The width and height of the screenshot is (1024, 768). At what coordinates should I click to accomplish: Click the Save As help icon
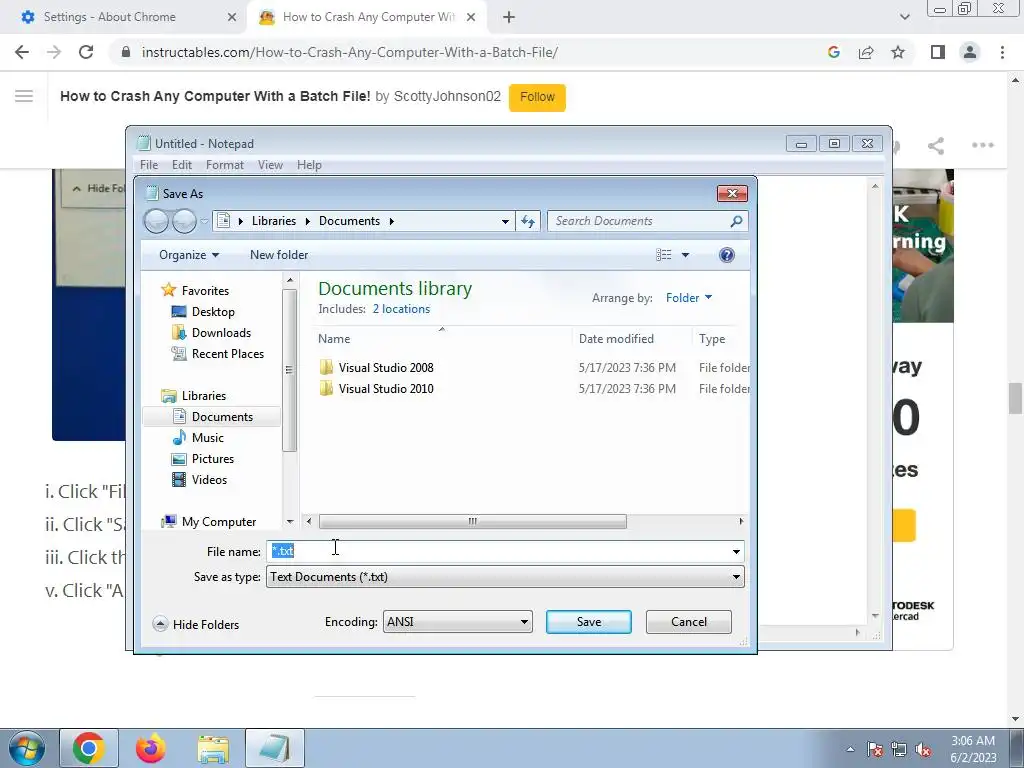[726, 255]
